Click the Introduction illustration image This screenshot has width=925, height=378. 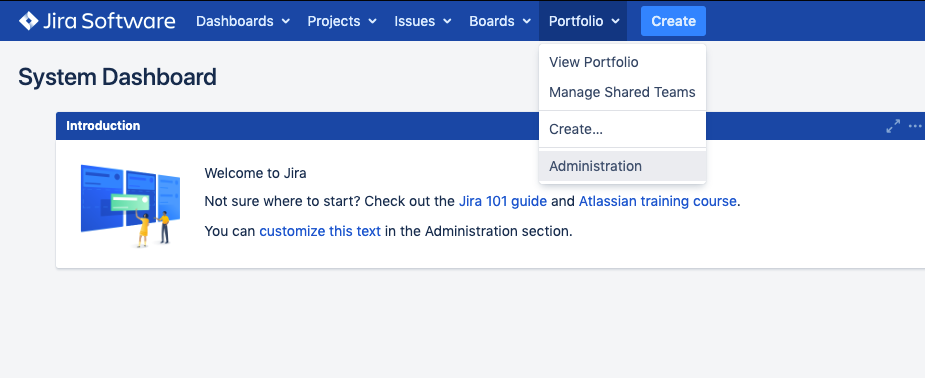pos(130,206)
